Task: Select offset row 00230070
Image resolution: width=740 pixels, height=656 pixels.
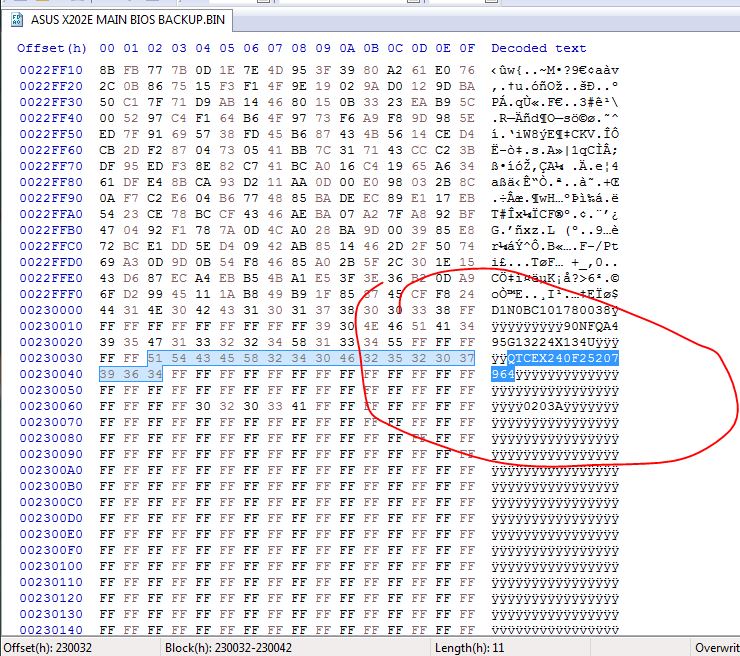Action: pos(51,422)
